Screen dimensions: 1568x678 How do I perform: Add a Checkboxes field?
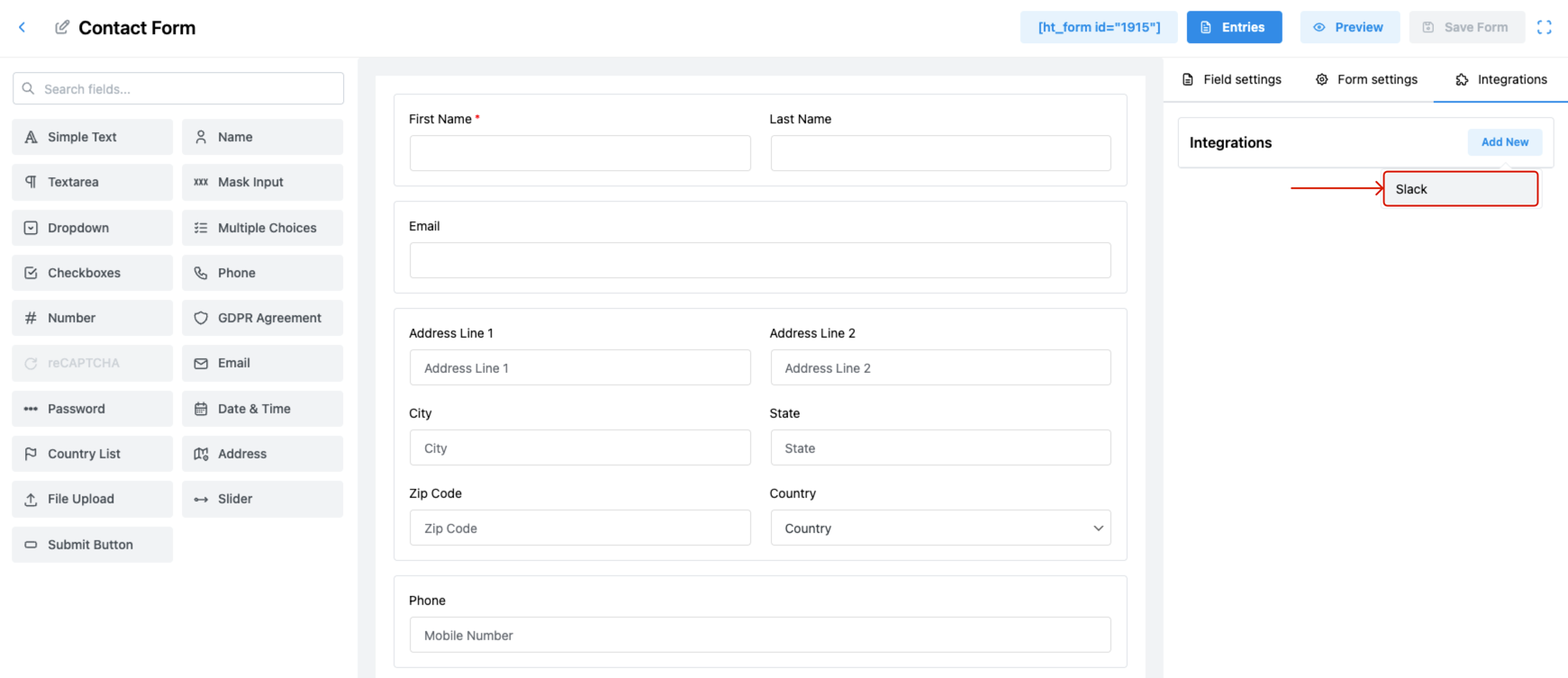point(93,273)
